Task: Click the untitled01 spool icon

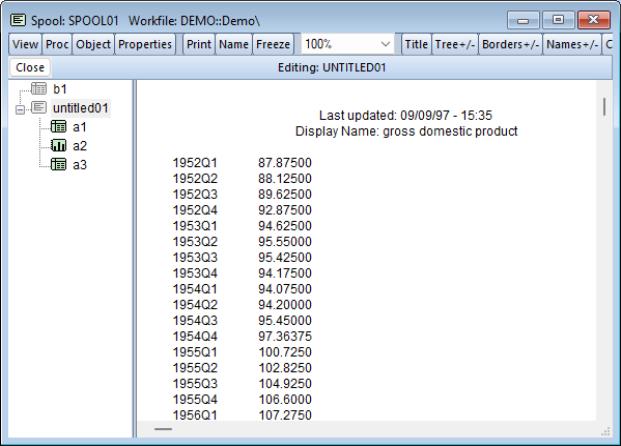Action: [x=40, y=108]
